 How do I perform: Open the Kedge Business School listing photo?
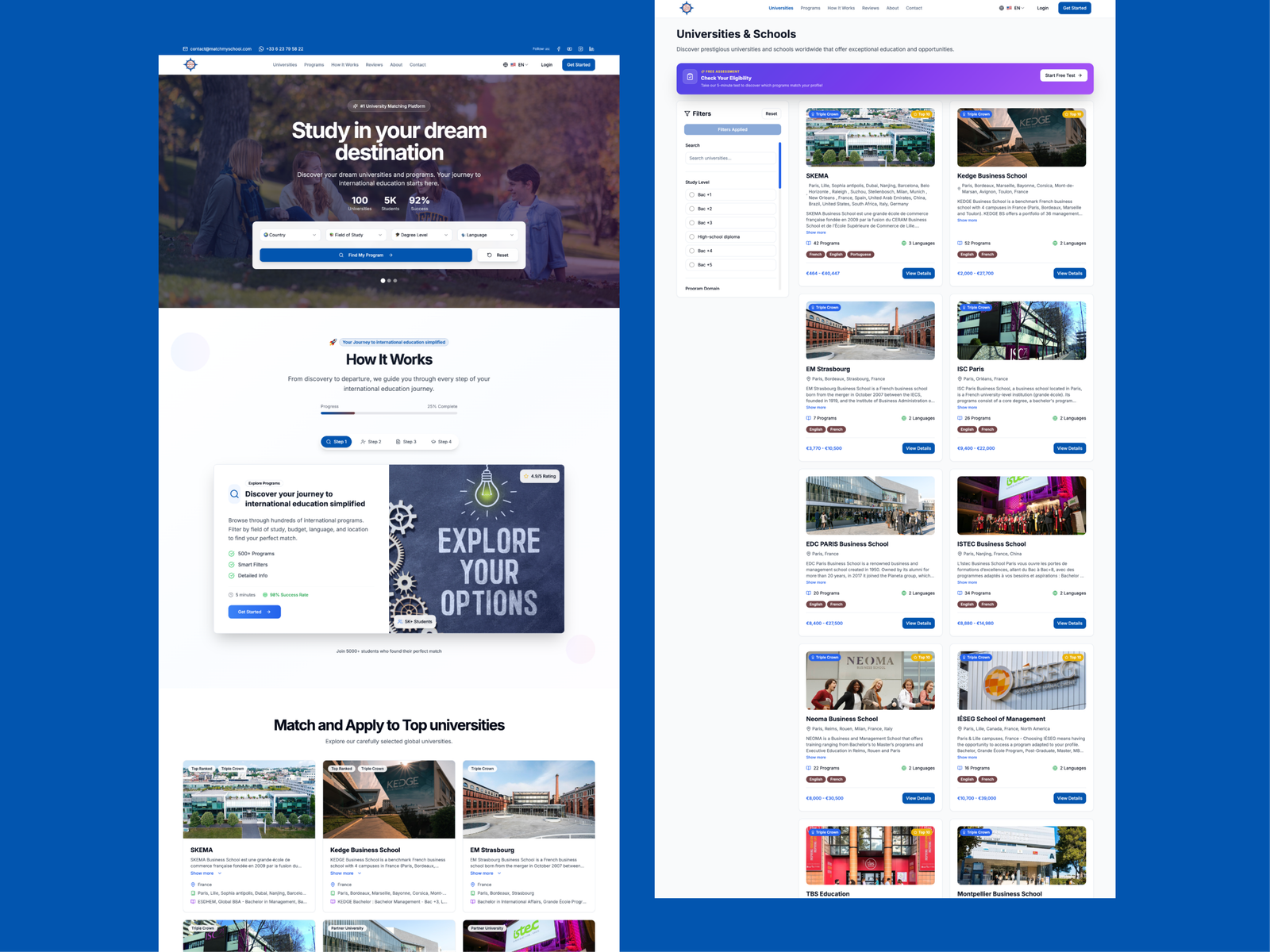[x=1022, y=137]
